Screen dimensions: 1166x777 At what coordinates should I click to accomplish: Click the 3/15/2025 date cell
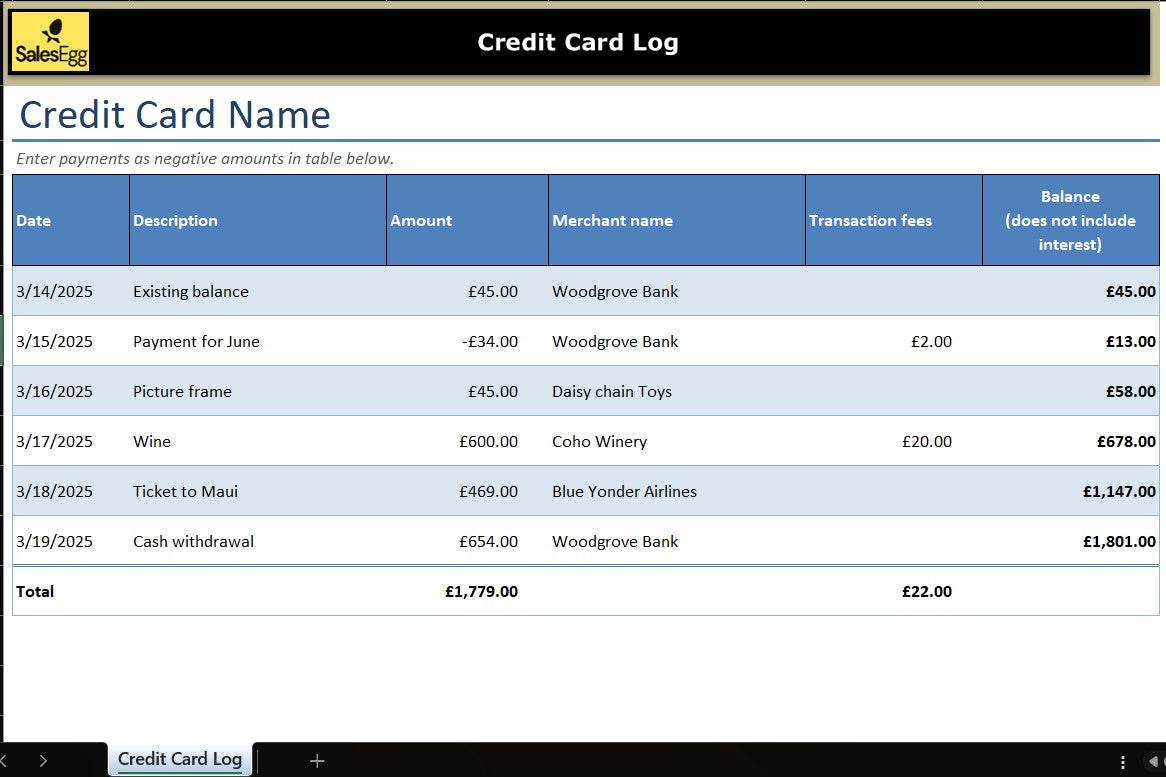tap(70, 341)
